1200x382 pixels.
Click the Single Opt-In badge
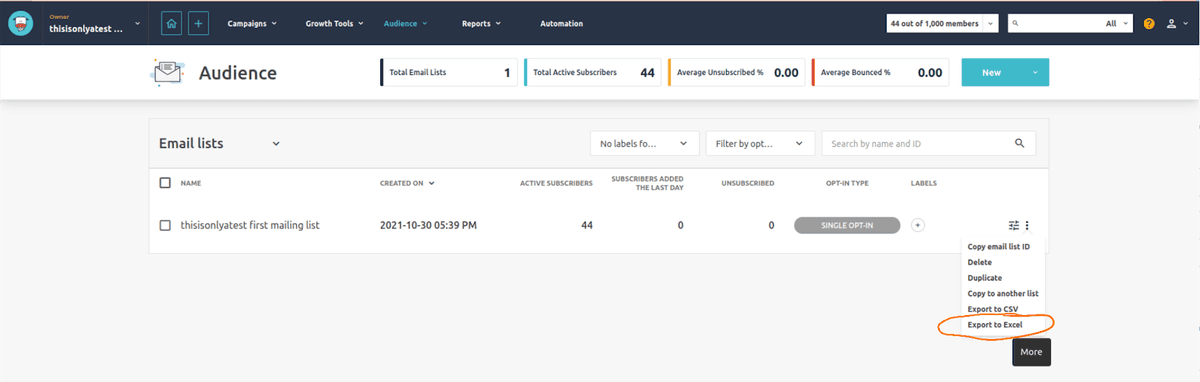tap(847, 225)
